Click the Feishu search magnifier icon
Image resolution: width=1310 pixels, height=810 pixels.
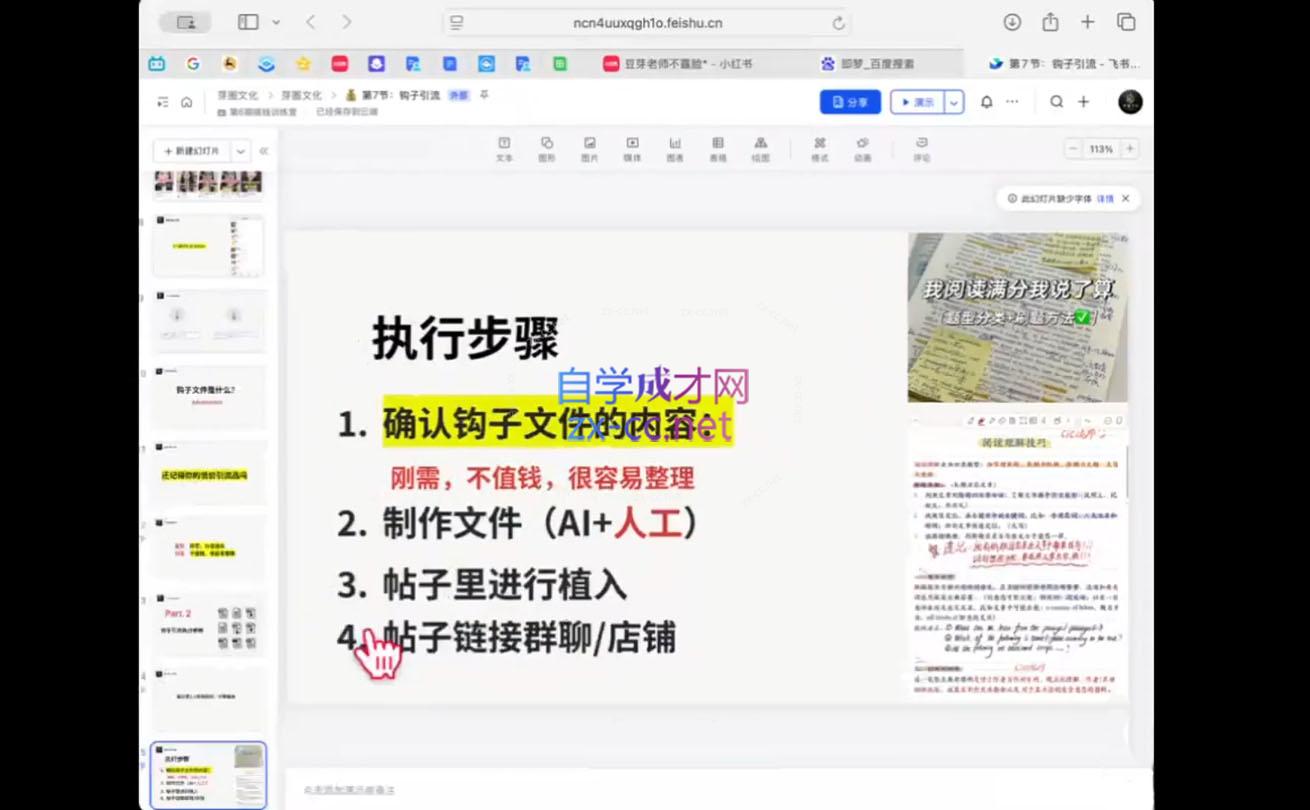pos(1057,102)
